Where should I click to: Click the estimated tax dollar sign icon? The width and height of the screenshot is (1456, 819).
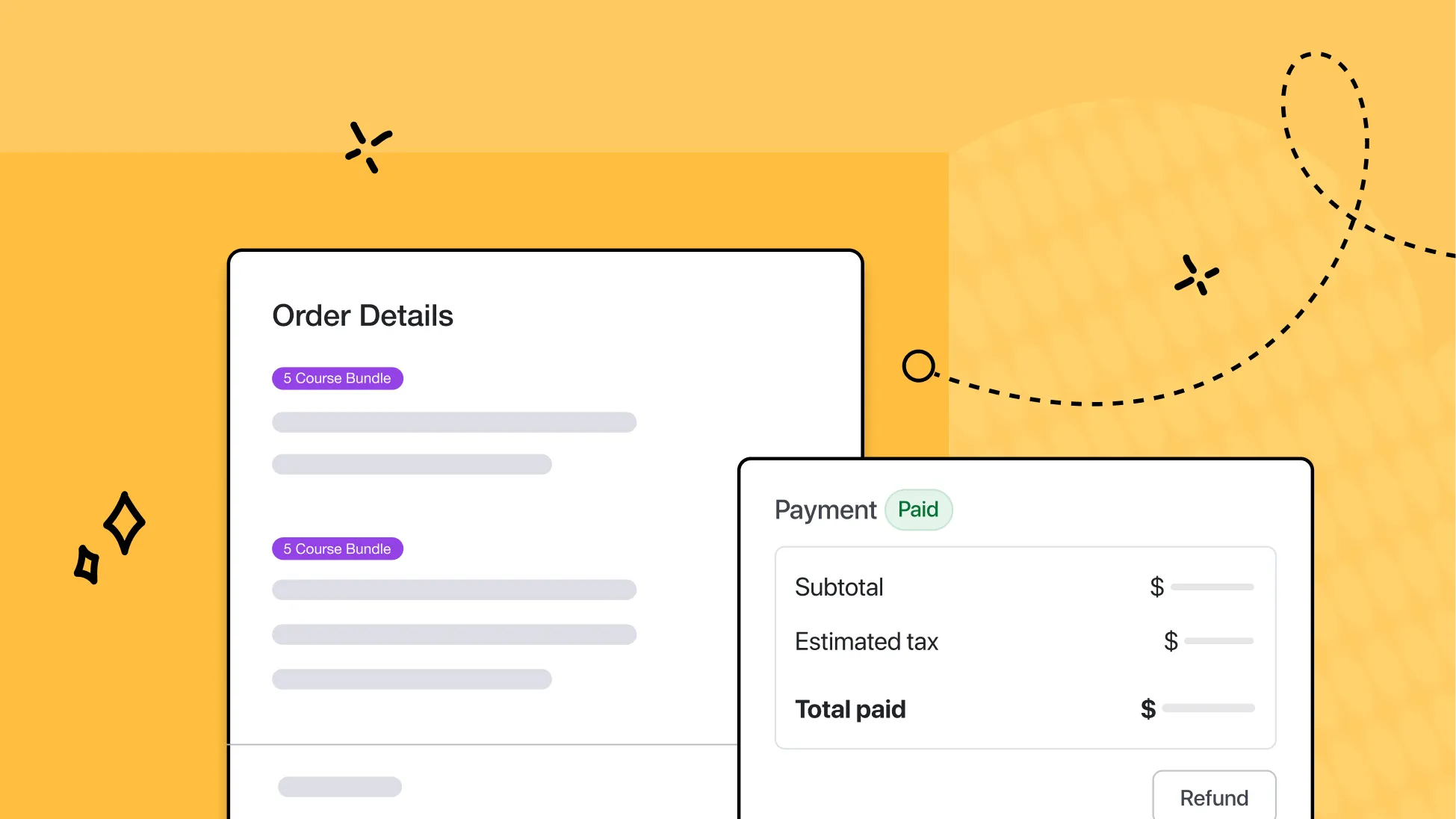point(1171,640)
